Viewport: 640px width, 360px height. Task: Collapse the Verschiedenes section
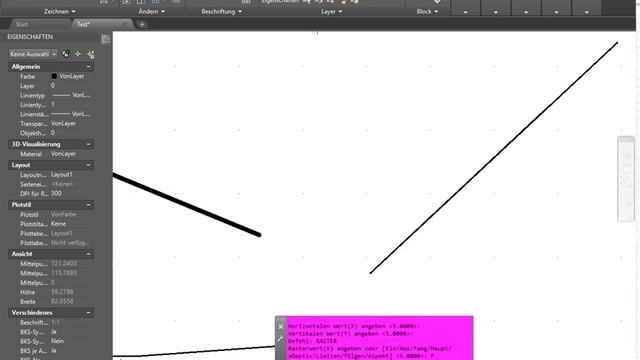(x=88, y=313)
